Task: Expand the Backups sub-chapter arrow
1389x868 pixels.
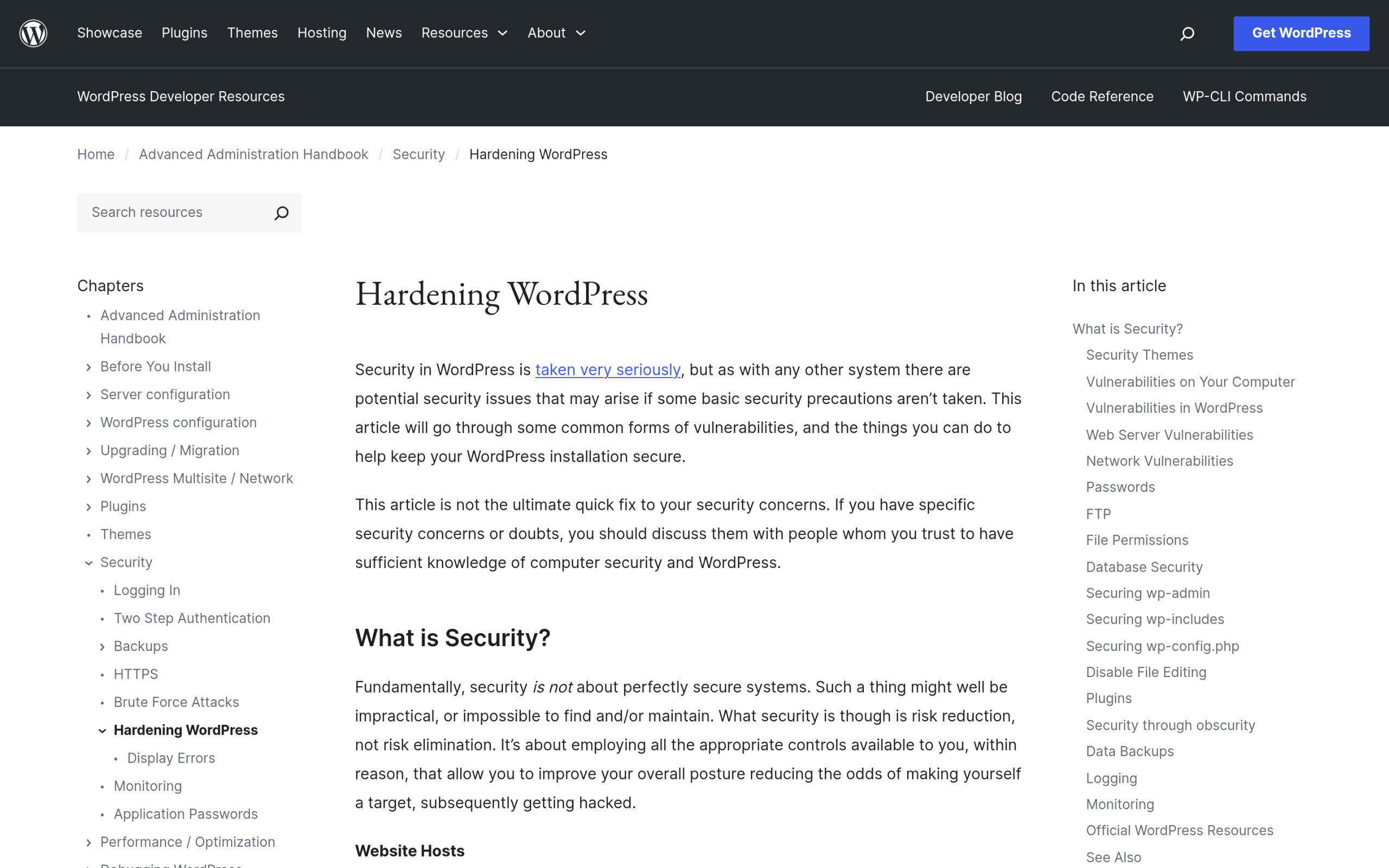Action: click(x=102, y=647)
